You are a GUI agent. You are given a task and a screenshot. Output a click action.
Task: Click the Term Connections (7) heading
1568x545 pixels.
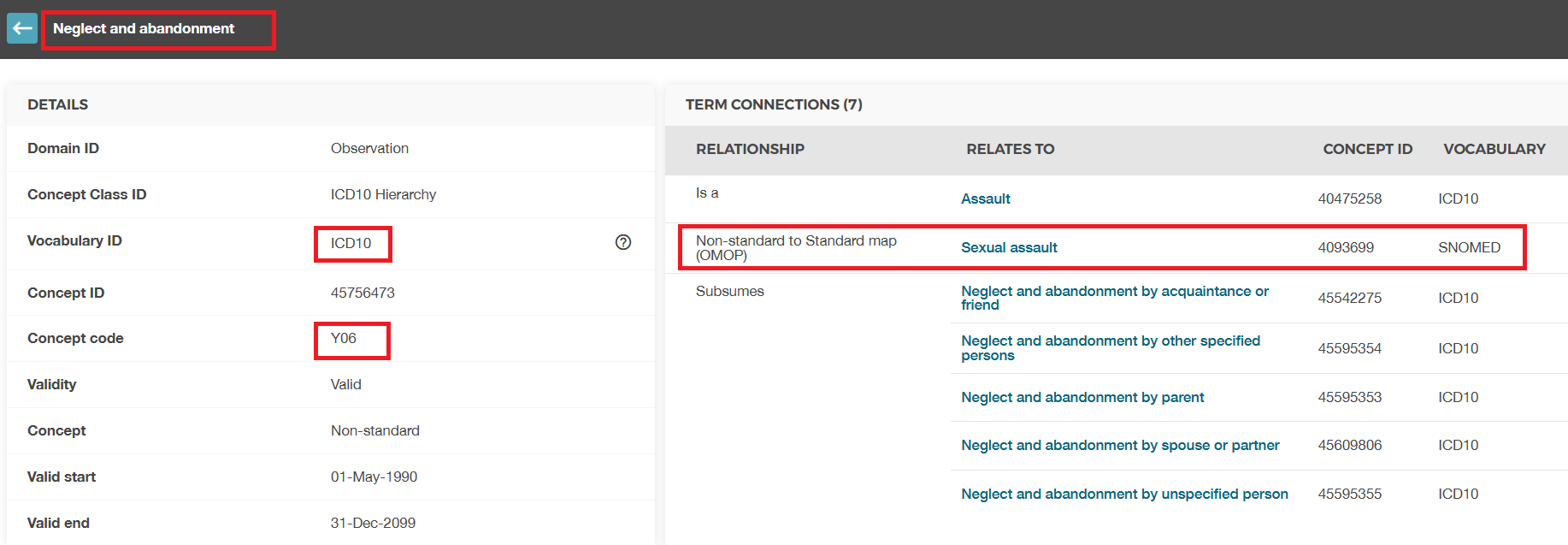[774, 104]
